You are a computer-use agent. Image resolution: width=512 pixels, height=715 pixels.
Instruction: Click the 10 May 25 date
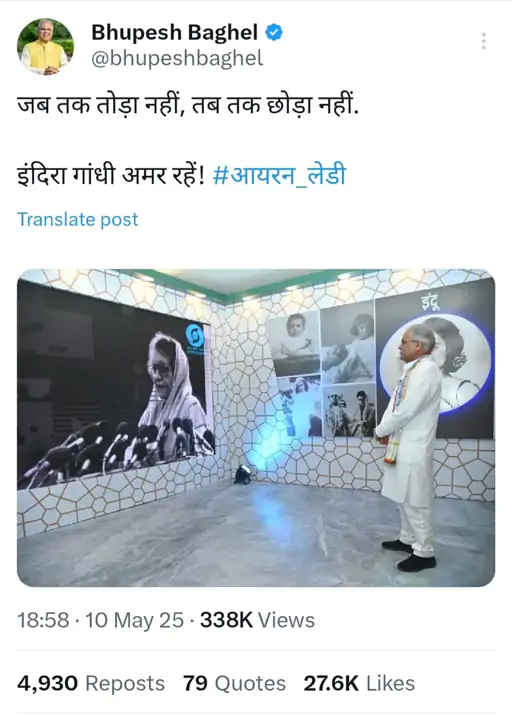[x=134, y=621]
